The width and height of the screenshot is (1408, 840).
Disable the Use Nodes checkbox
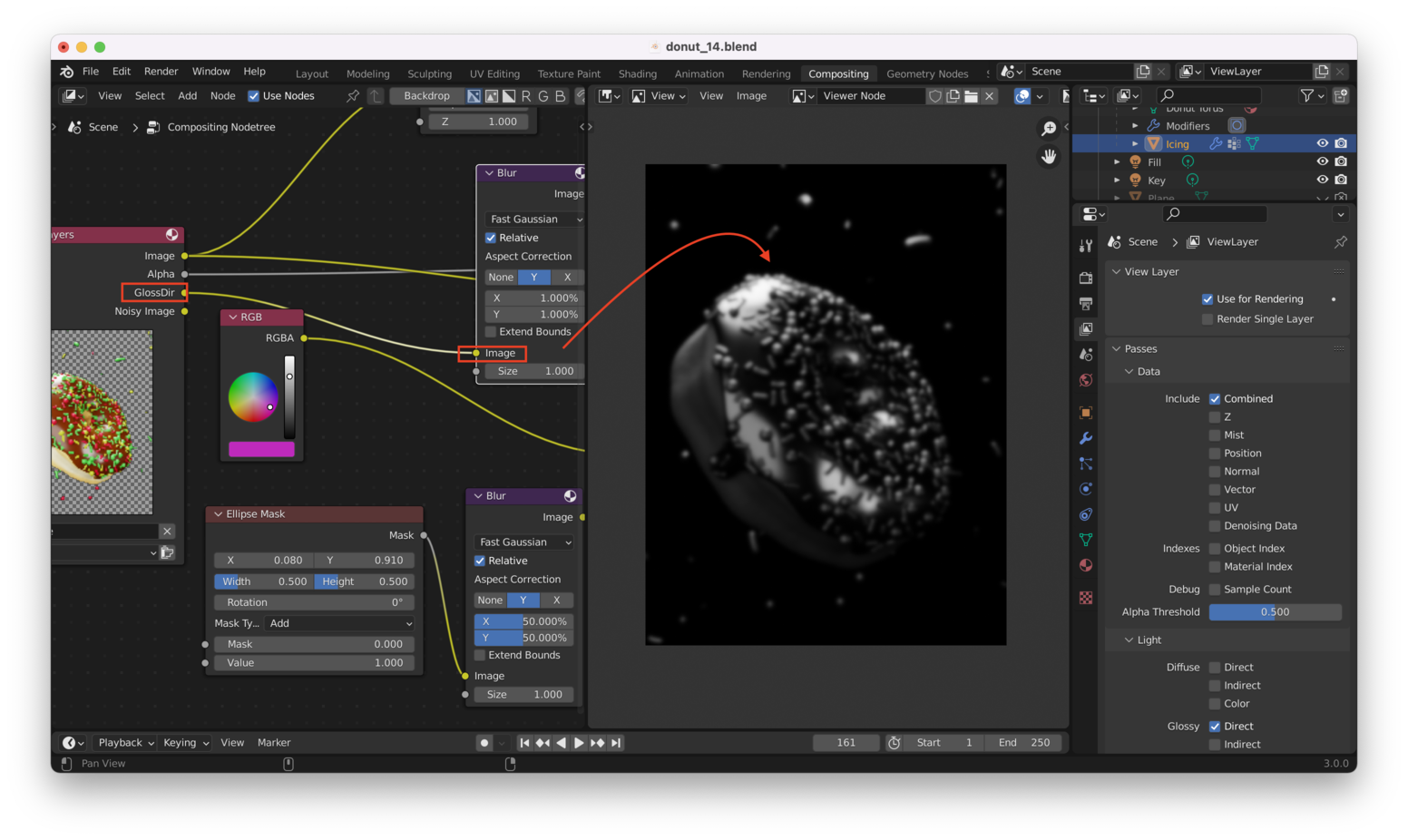[x=254, y=96]
